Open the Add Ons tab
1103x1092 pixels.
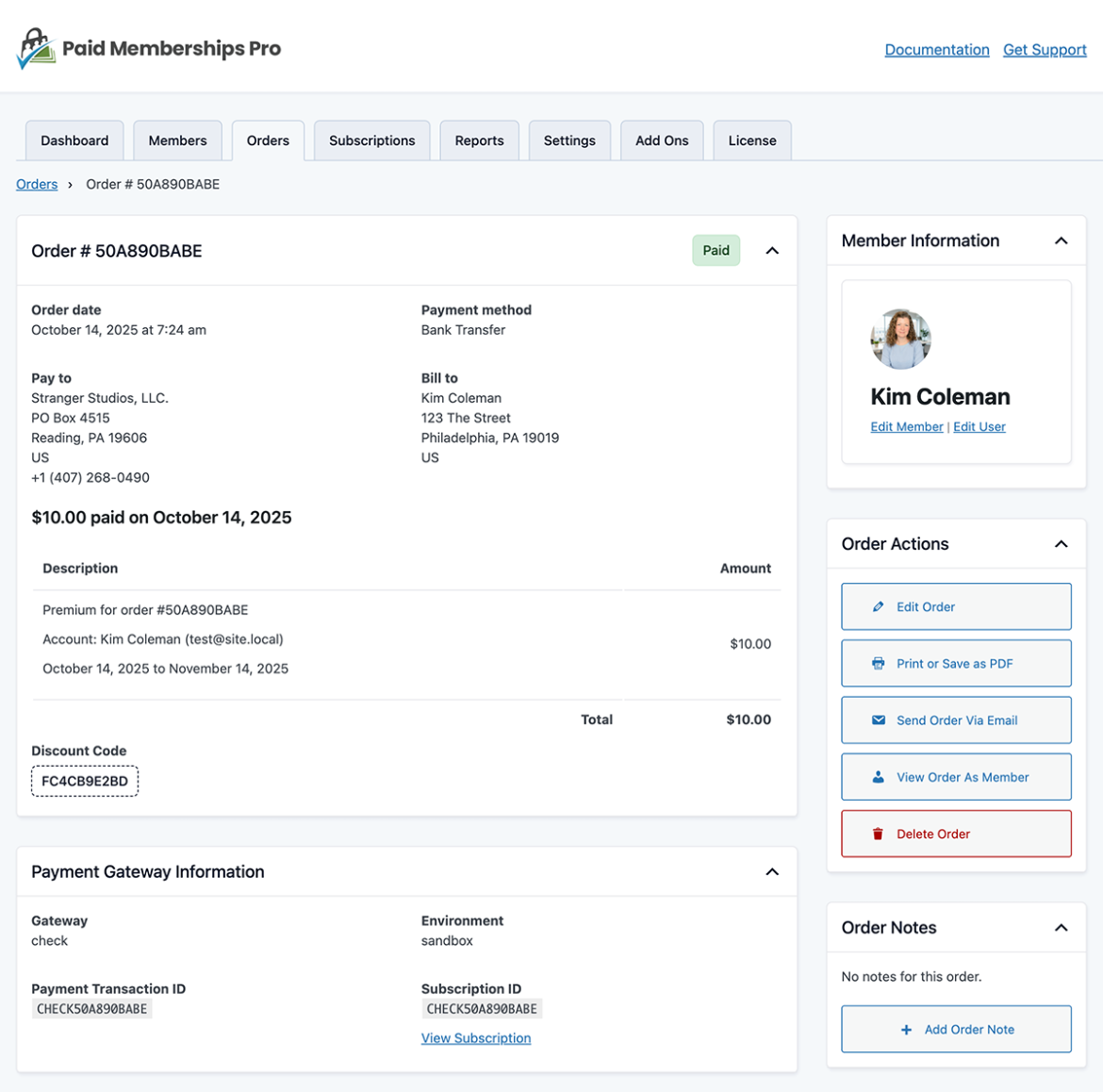pyautogui.click(x=662, y=140)
